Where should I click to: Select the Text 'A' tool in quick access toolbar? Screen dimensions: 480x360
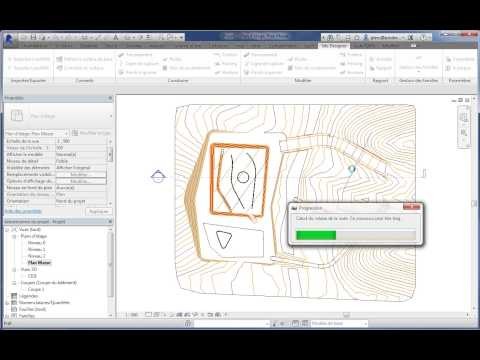[116, 37]
